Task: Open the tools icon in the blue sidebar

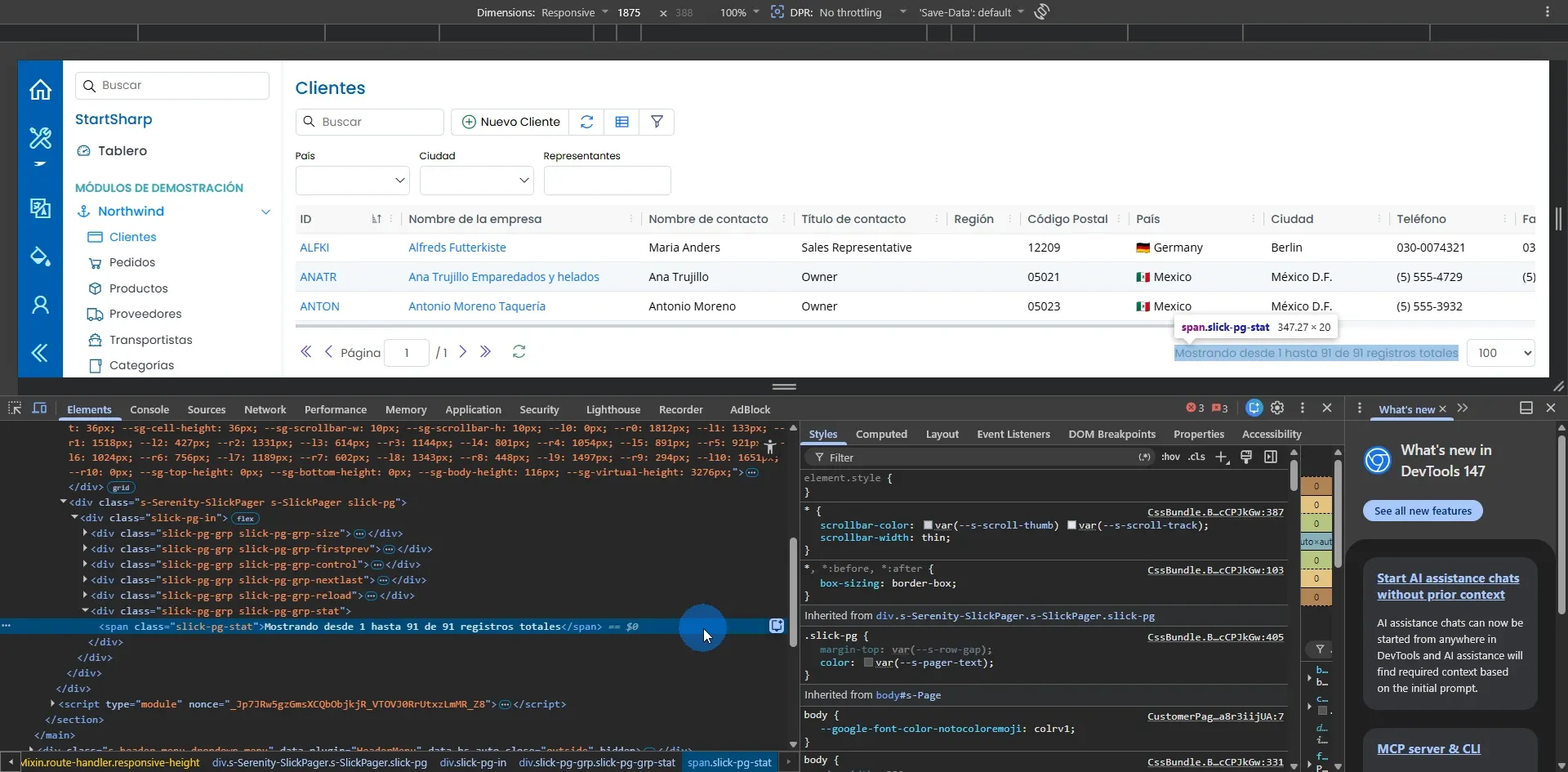Action: click(40, 137)
